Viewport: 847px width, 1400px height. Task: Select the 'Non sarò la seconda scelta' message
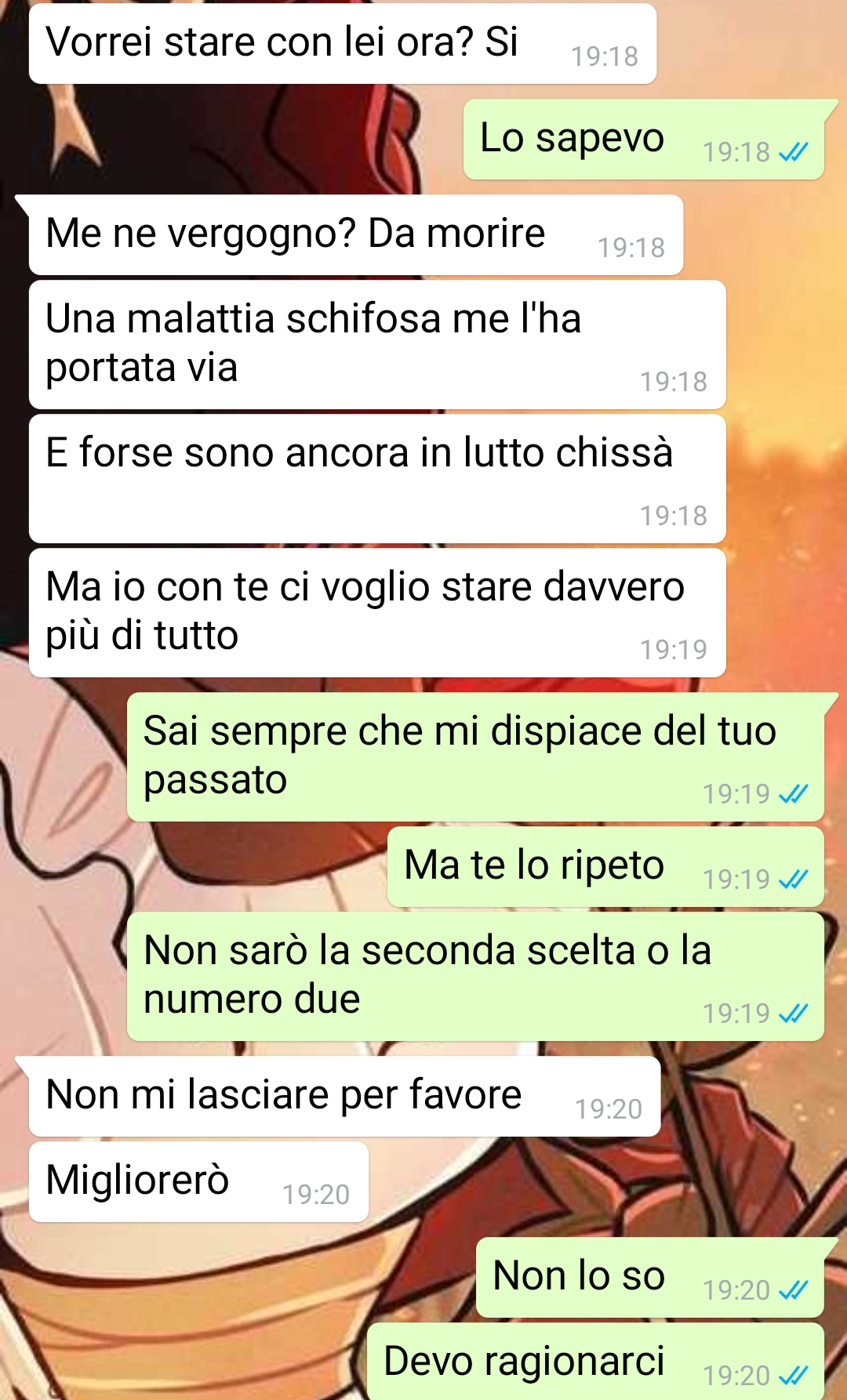pyautogui.click(x=475, y=977)
